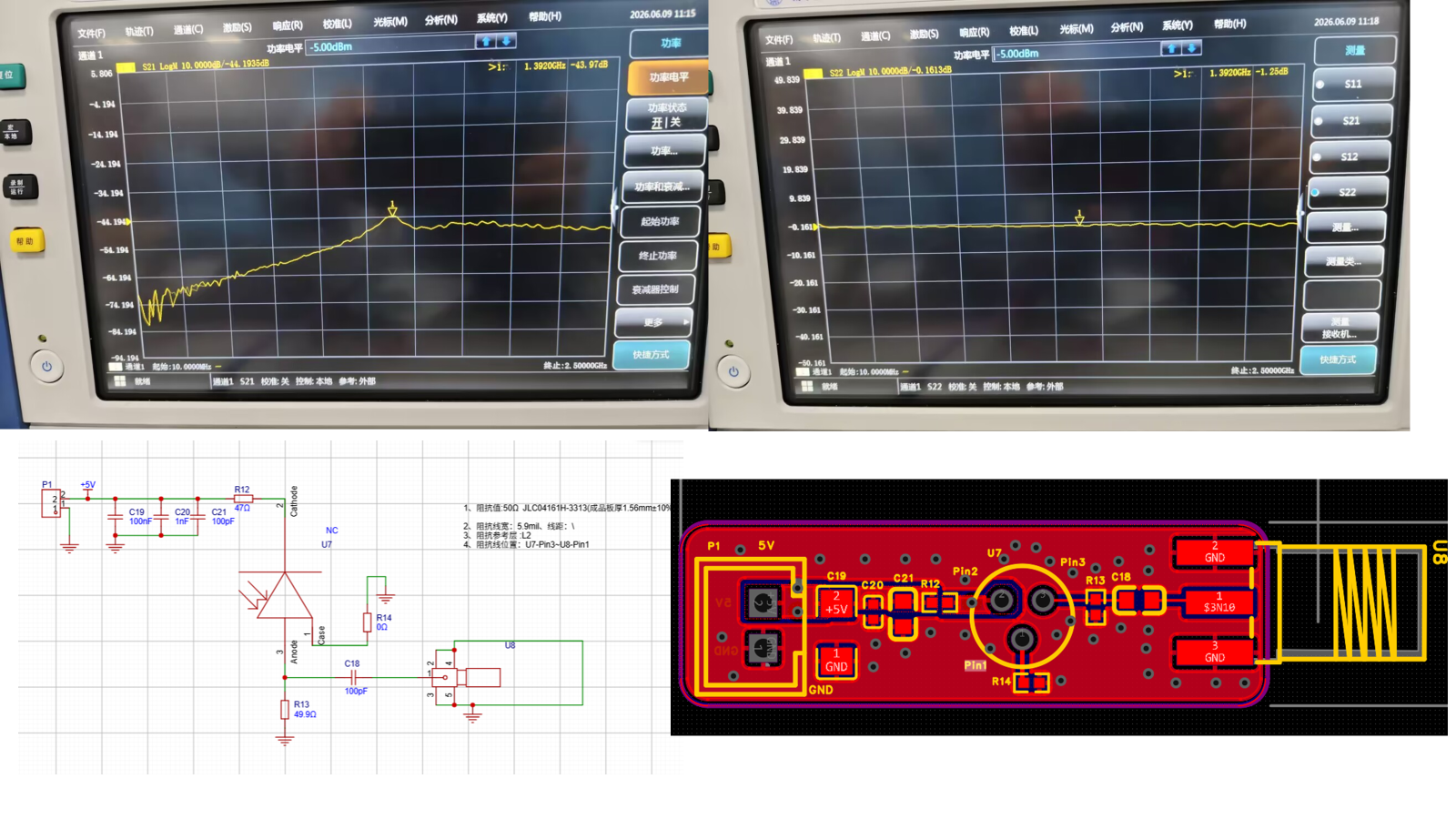This screenshot has height=819, width=1456.
Task: Tap the round power button on right analyzer
Action: (733, 371)
